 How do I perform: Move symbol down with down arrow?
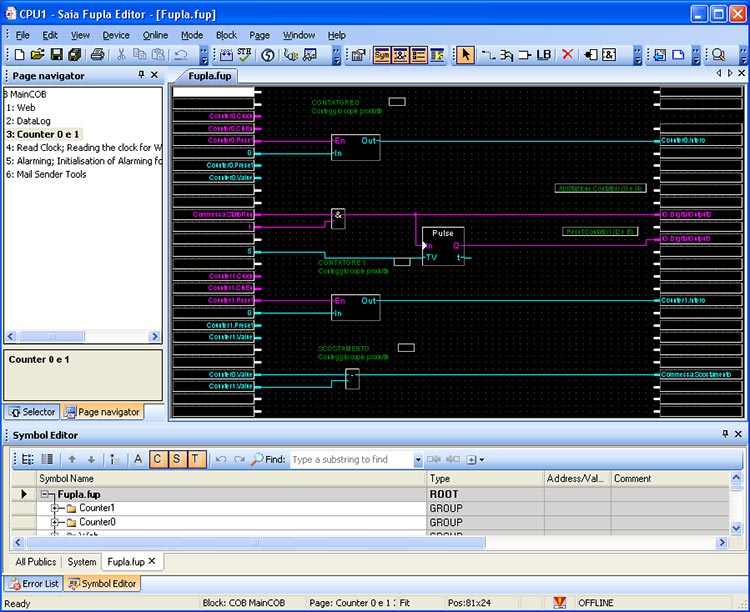[x=91, y=459]
